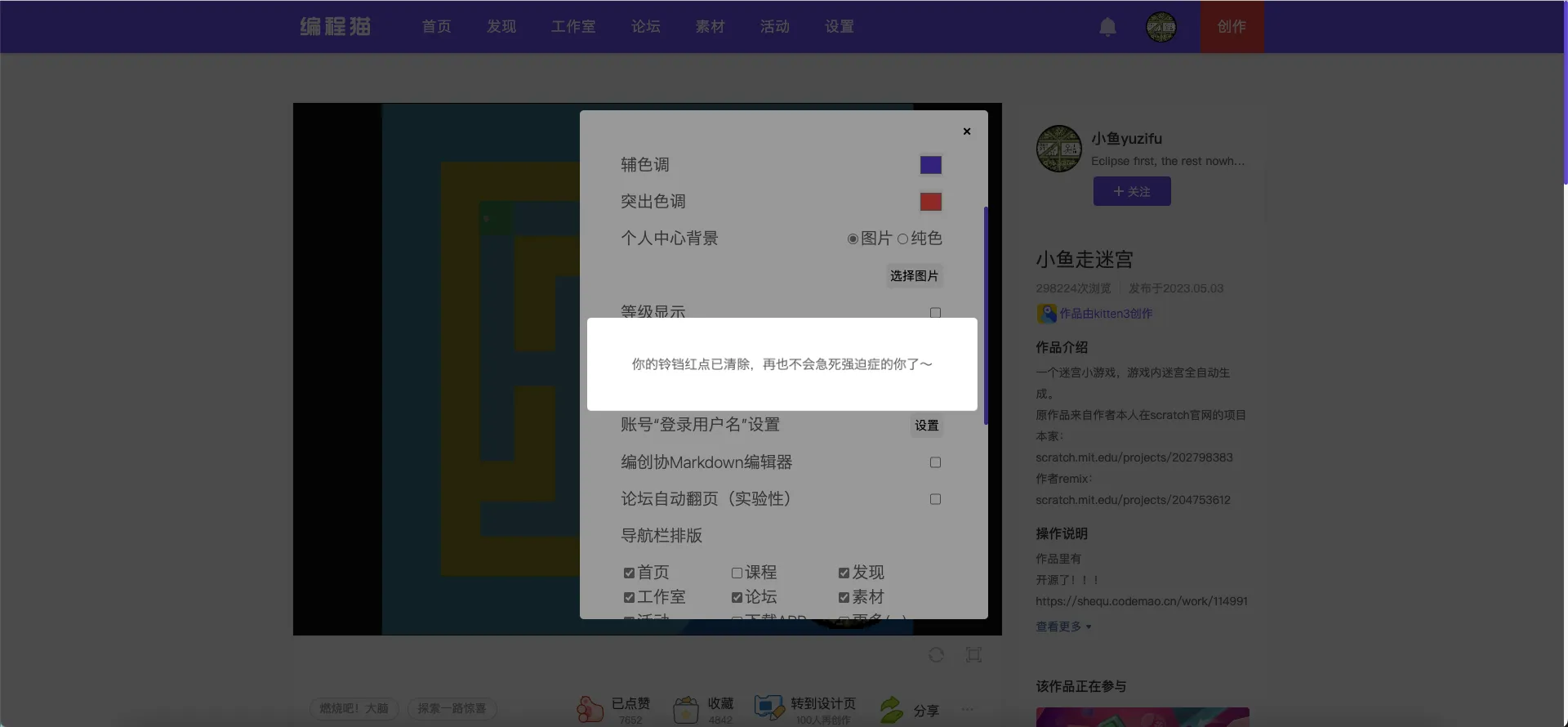This screenshot has height=727, width=1568.
Task: Click 设置 button for login username
Action: tap(926, 426)
